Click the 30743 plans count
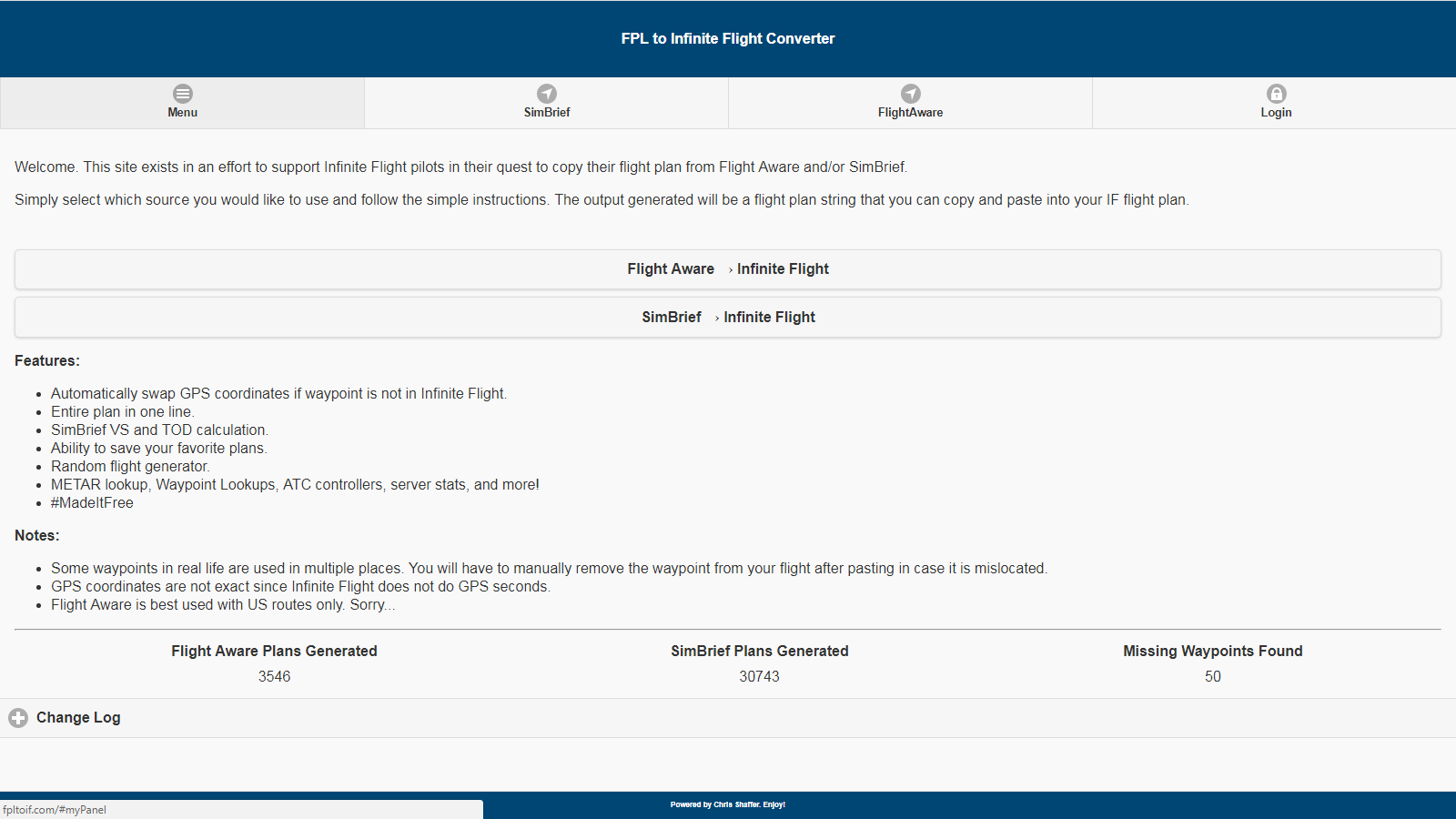The image size is (1456, 819). click(x=760, y=676)
